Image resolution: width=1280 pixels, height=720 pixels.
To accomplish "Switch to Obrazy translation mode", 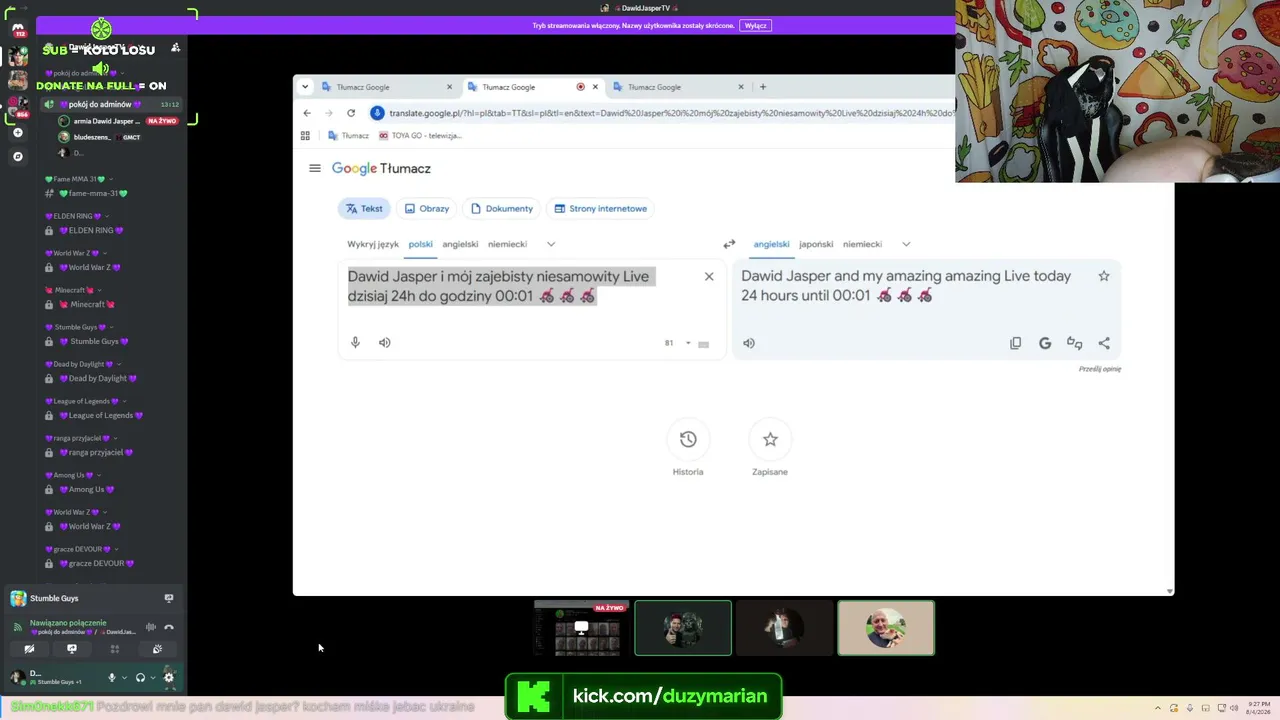I will click(x=426, y=209).
